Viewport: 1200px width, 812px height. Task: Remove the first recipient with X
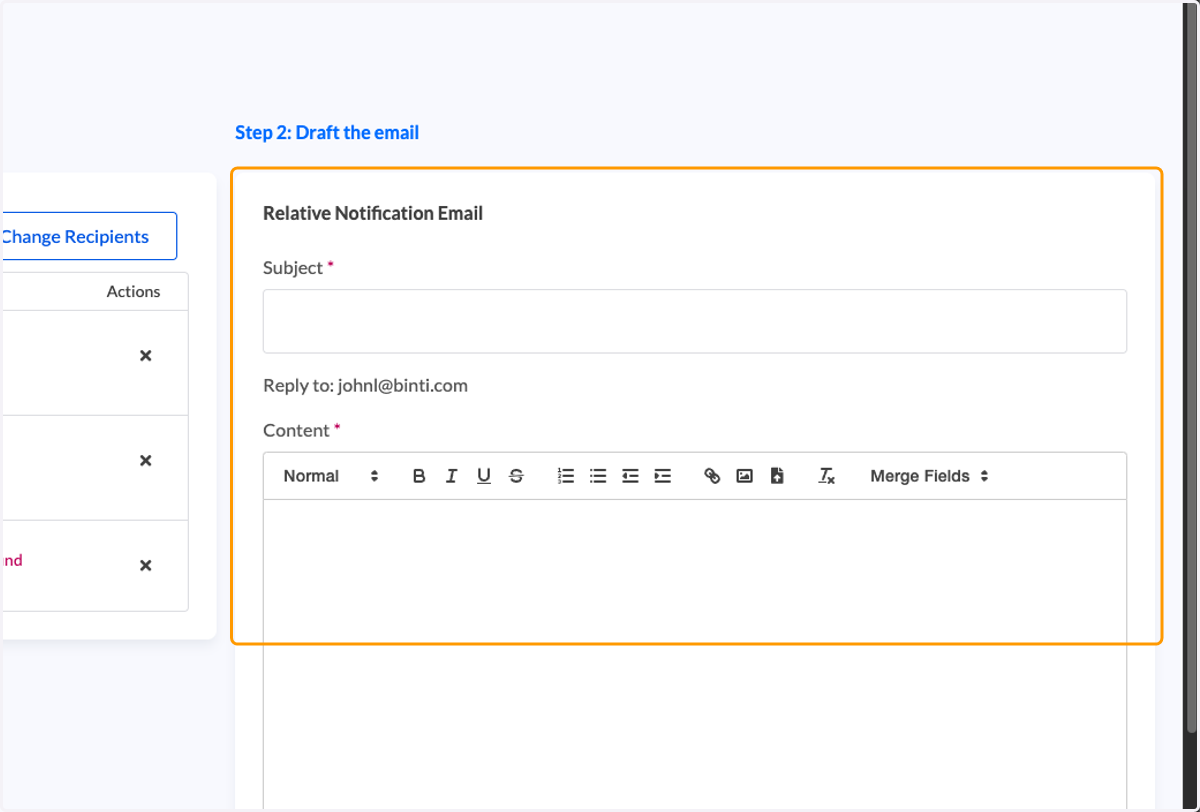(x=145, y=356)
